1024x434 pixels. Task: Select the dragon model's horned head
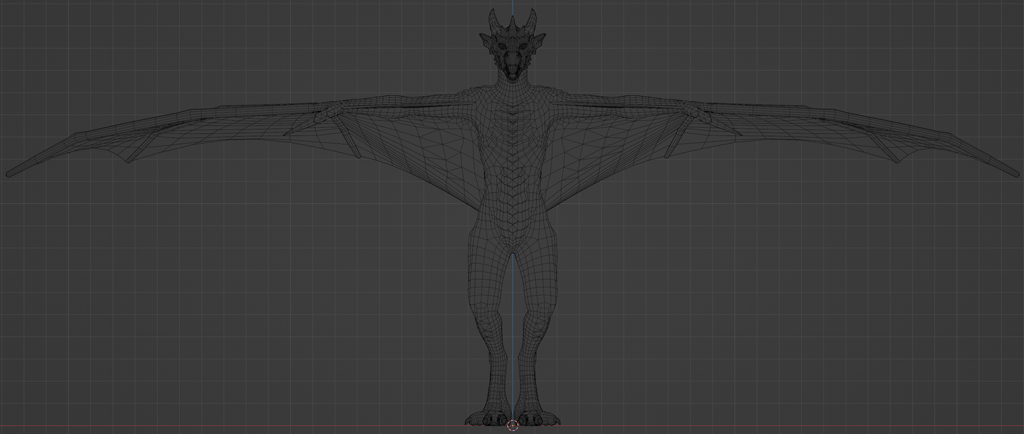click(513, 46)
